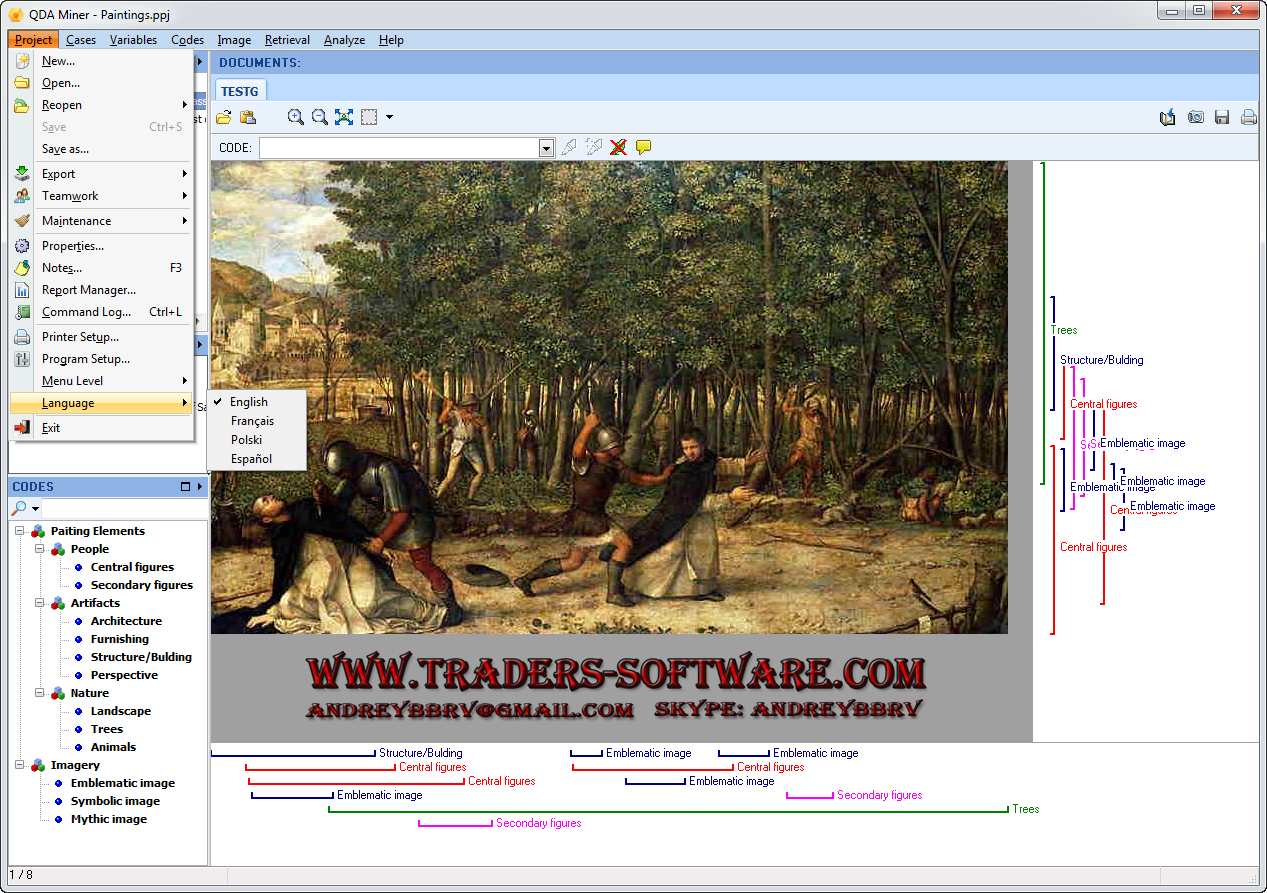Screen dimensions: 1267x893
Task: Collapse the People tree node
Action: 40,549
